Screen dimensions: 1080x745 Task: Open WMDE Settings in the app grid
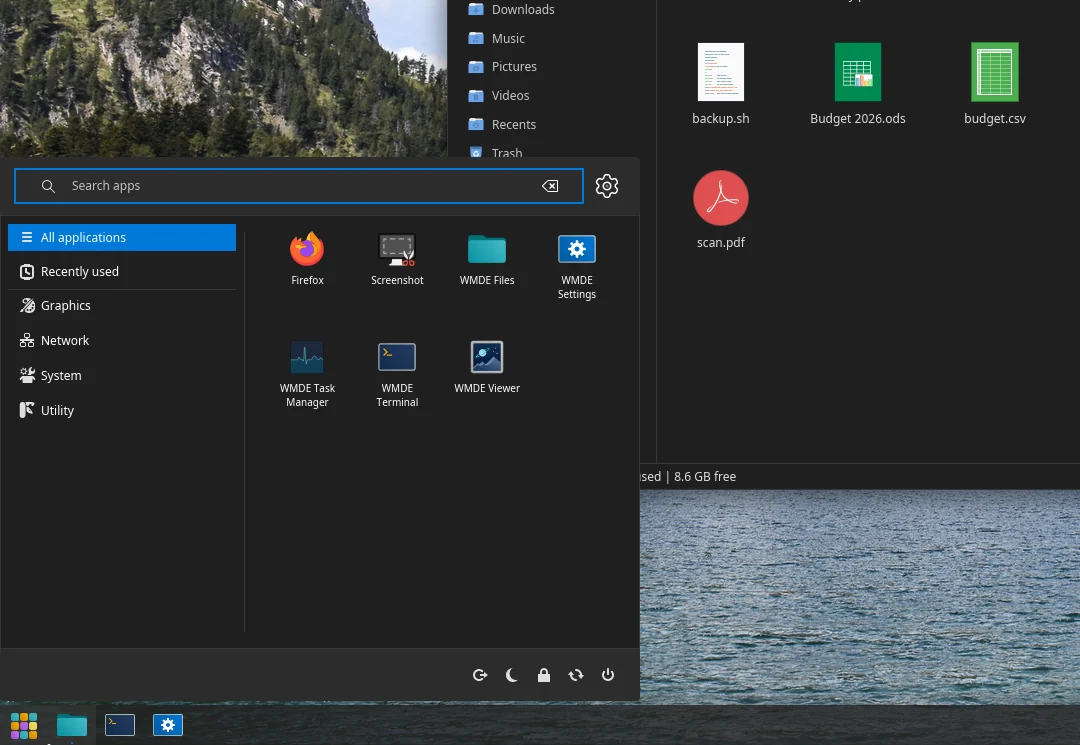(x=577, y=266)
